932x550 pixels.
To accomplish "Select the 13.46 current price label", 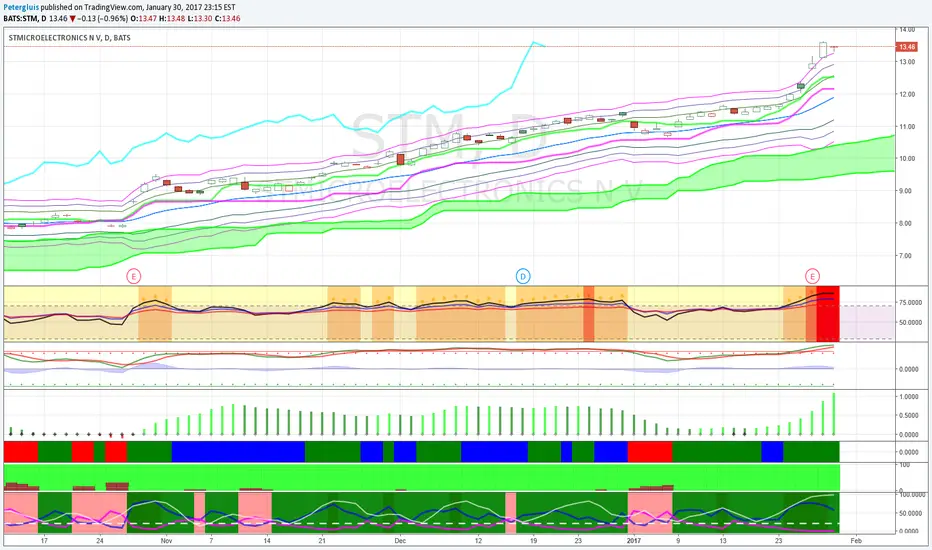I will click(906, 47).
